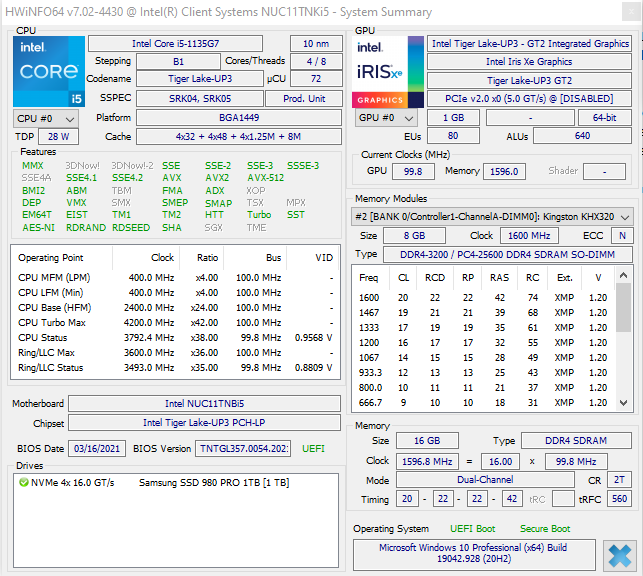Screen dimensions: 643x576
Task: Click the tRFC 560 field
Action: 620,499
